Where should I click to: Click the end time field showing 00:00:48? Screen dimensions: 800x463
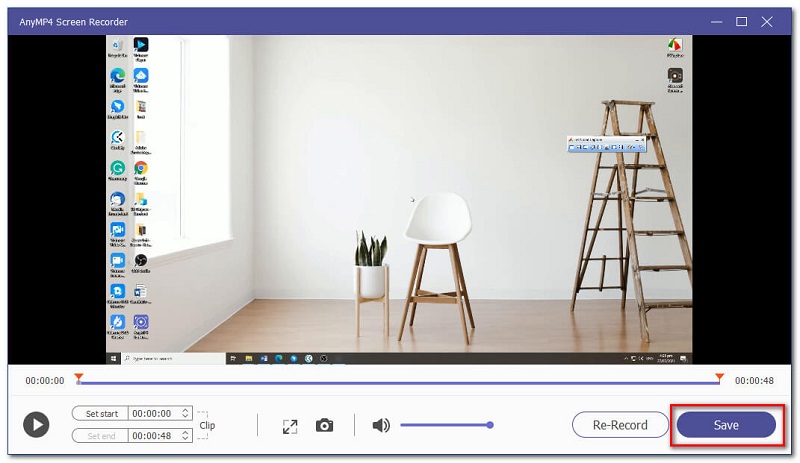click(x=153, y=436)
